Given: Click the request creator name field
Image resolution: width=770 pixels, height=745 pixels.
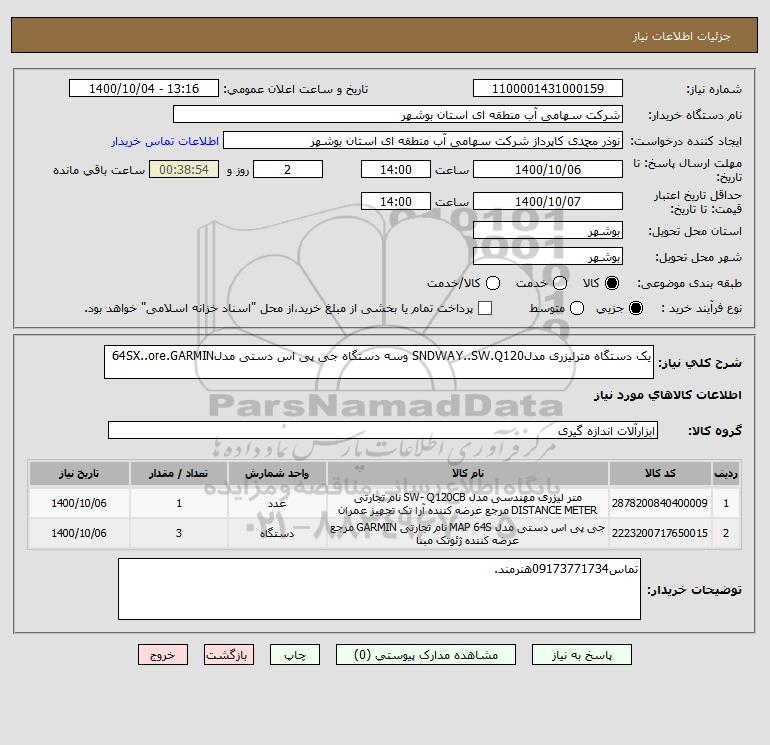Looking at the screenshot, I should point(423,141).
